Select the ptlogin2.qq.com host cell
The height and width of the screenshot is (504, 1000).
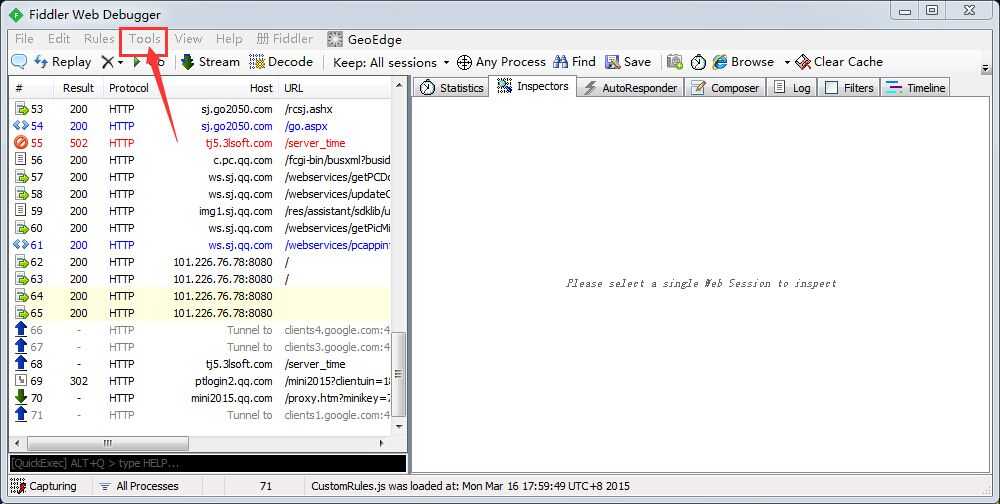233,381
